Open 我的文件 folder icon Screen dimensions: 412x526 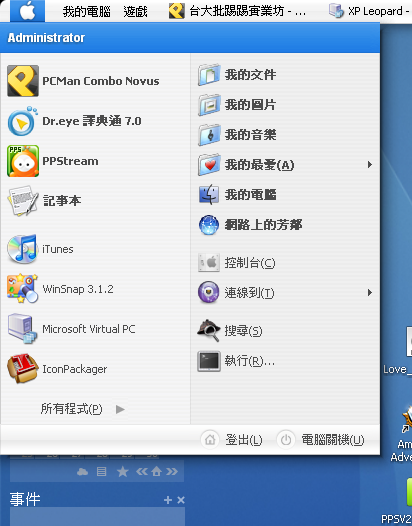tap(209, 75)
